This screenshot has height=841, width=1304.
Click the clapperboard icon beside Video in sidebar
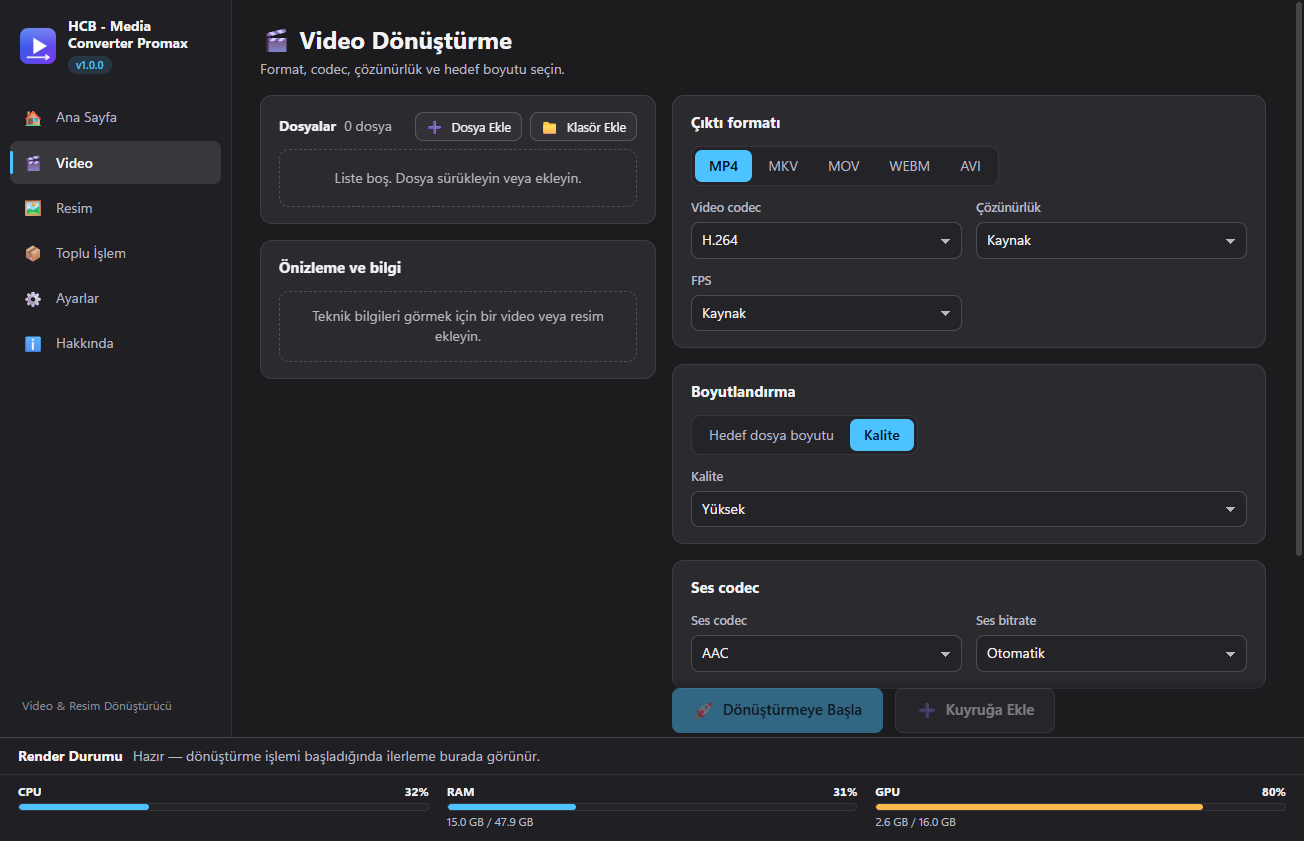click(x=33, y=163)
